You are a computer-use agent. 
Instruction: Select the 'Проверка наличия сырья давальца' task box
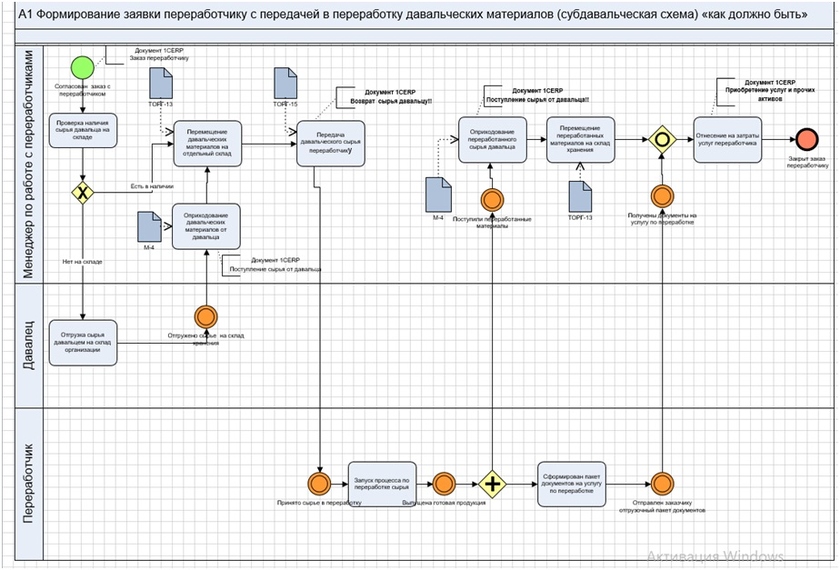point(84,131)
